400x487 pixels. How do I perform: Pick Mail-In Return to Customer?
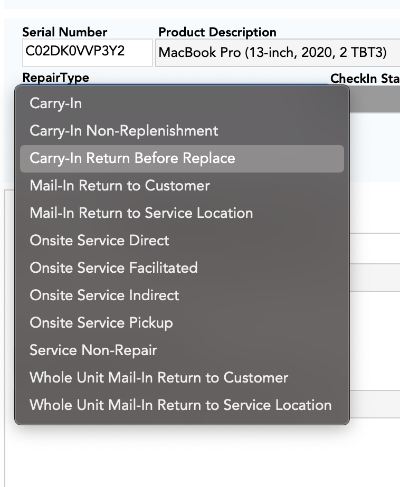[x=182, y=186]
